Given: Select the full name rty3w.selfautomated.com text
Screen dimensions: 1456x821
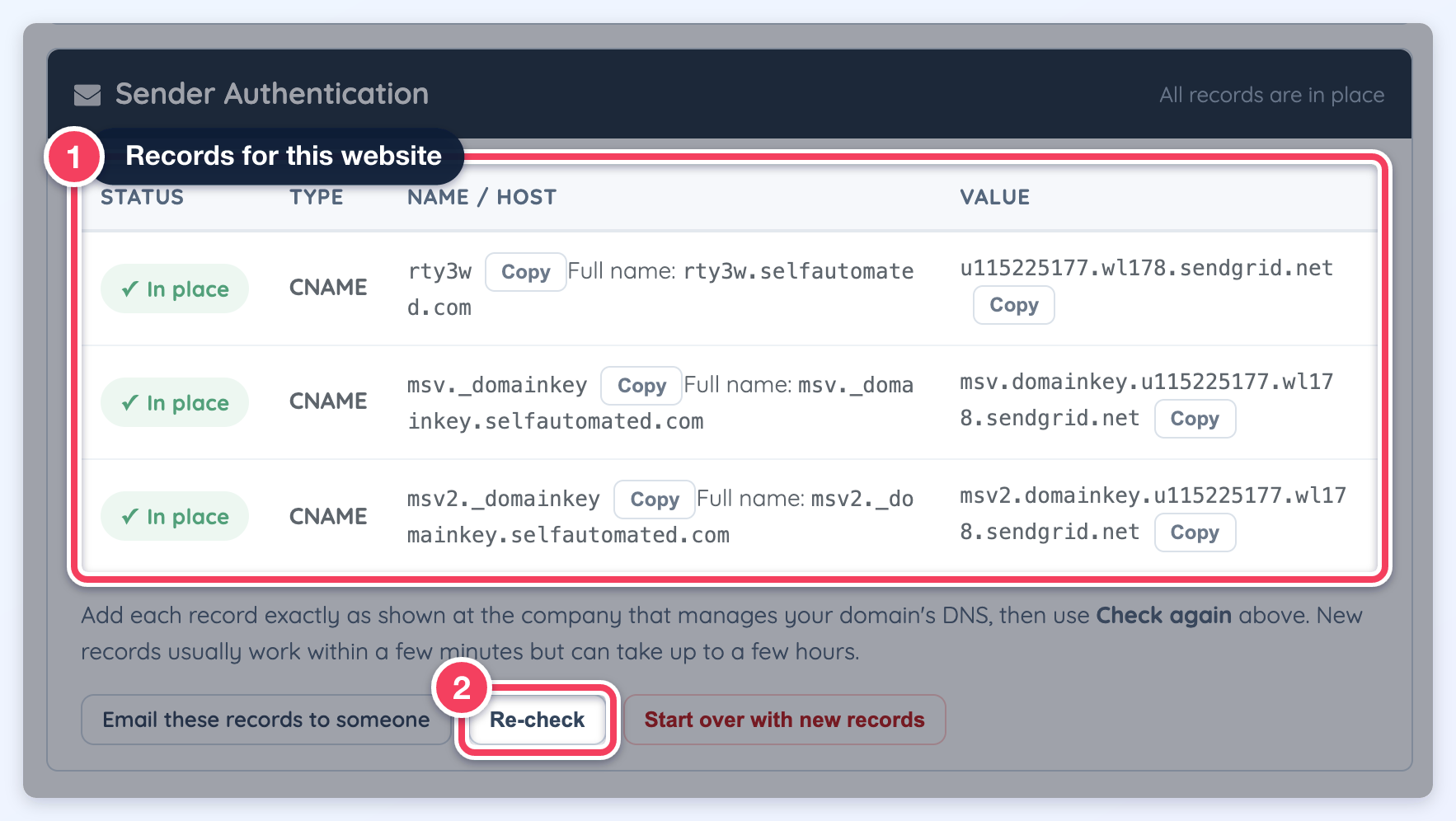Looking at the screenshot, I should point(660,289).
